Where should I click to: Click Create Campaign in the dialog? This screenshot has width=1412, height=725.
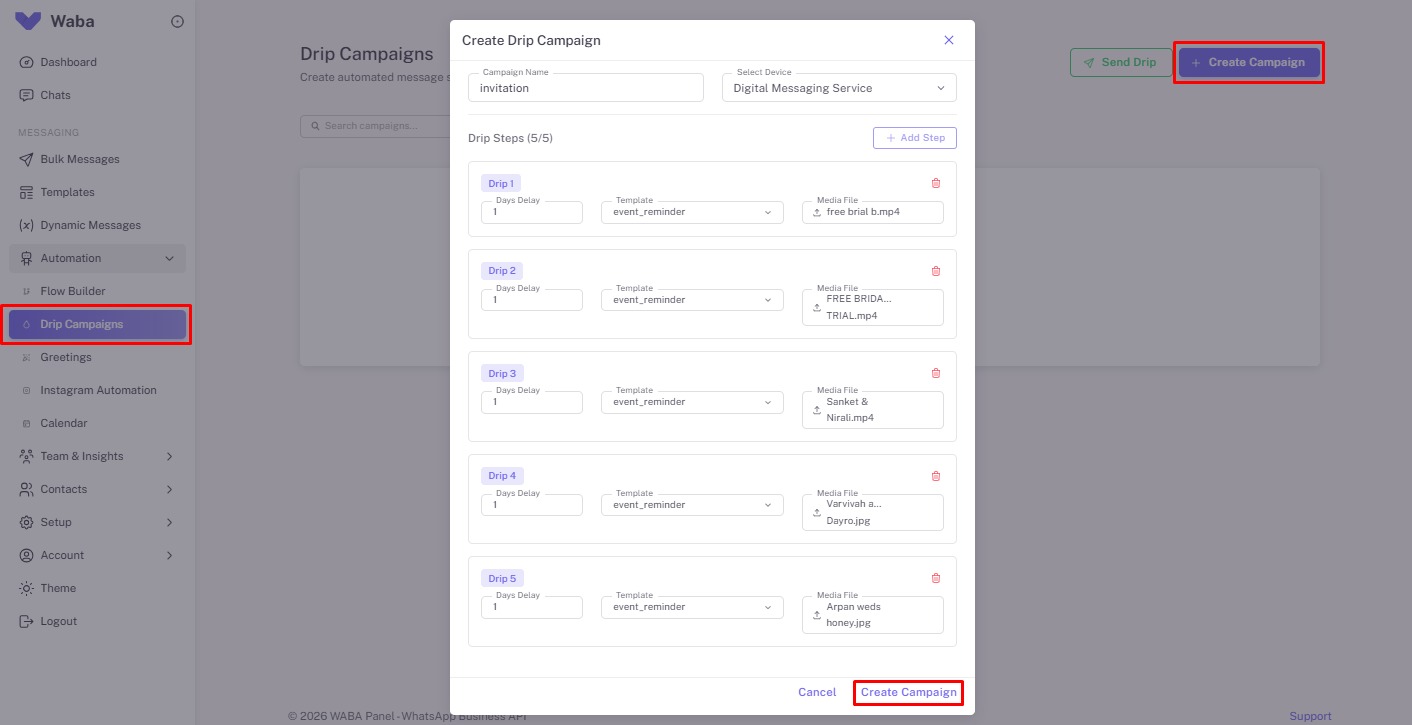[907, 692]
